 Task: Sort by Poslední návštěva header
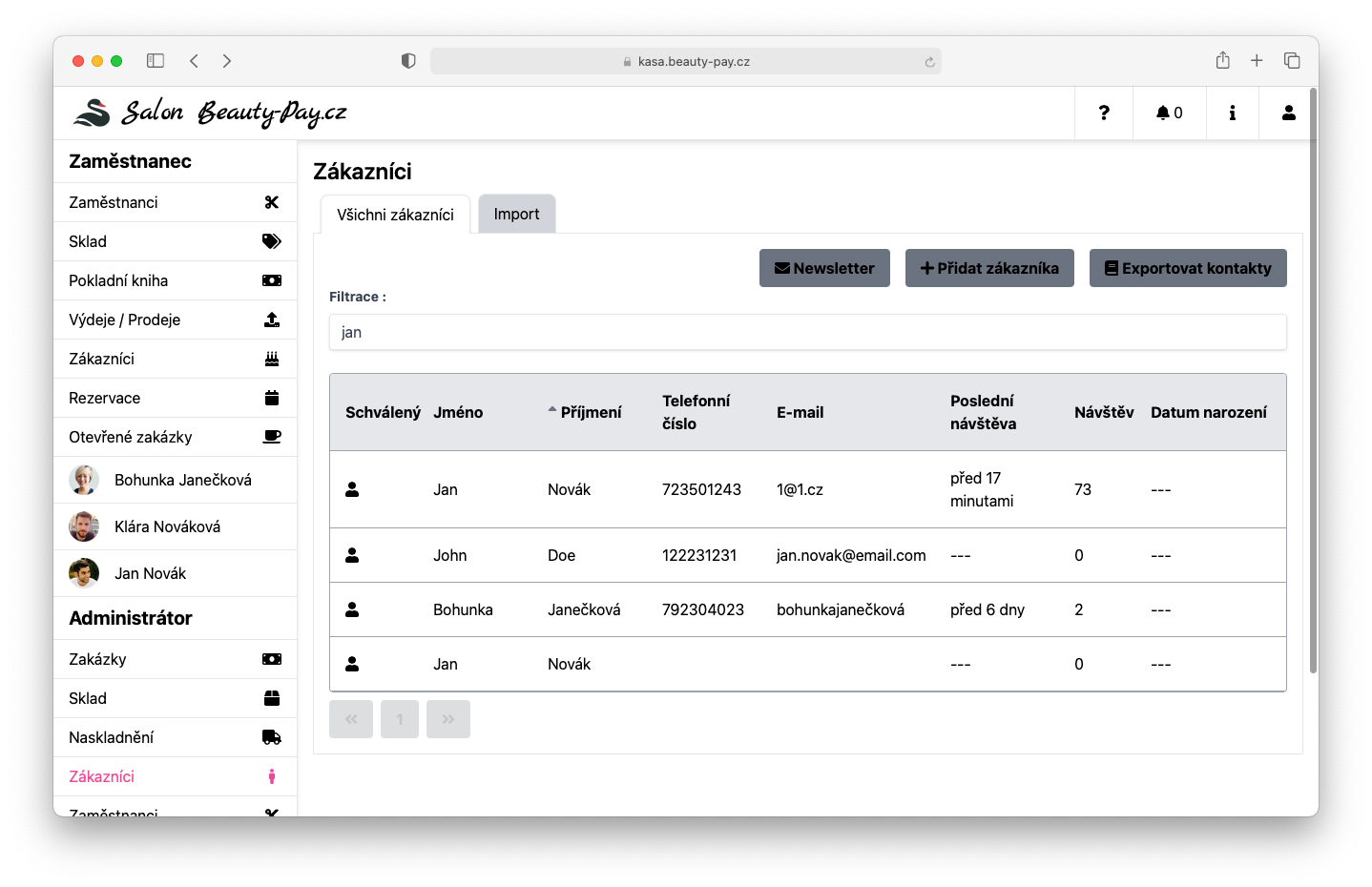click(x=983, y=412)
